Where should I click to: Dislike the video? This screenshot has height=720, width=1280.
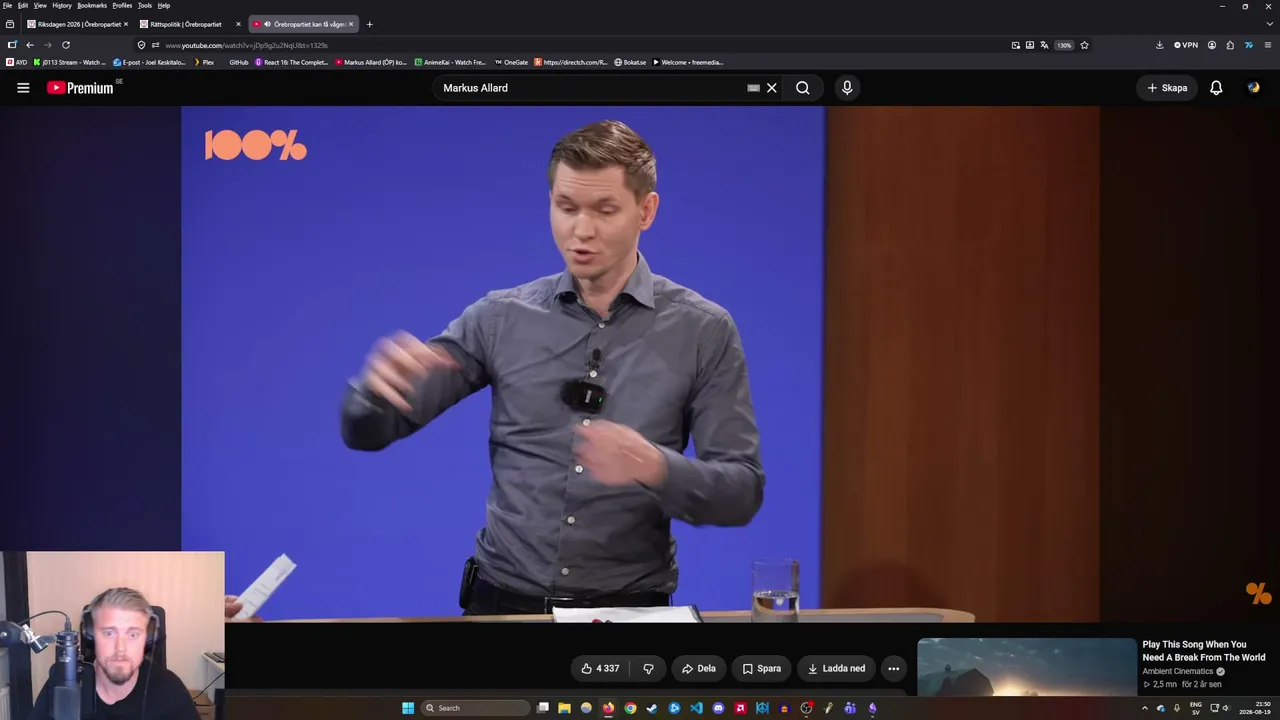pyautogui.click(x=648, y=669)
